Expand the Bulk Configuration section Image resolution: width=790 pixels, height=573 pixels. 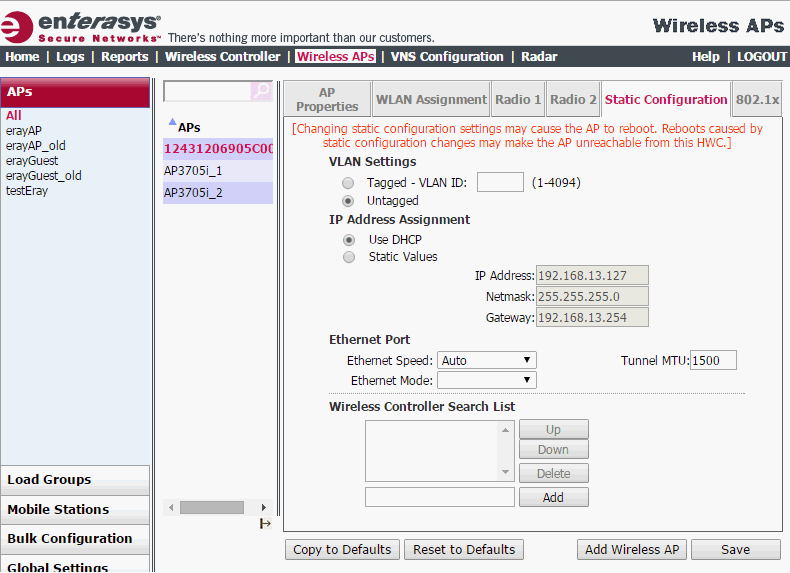(x=76, y=539)
